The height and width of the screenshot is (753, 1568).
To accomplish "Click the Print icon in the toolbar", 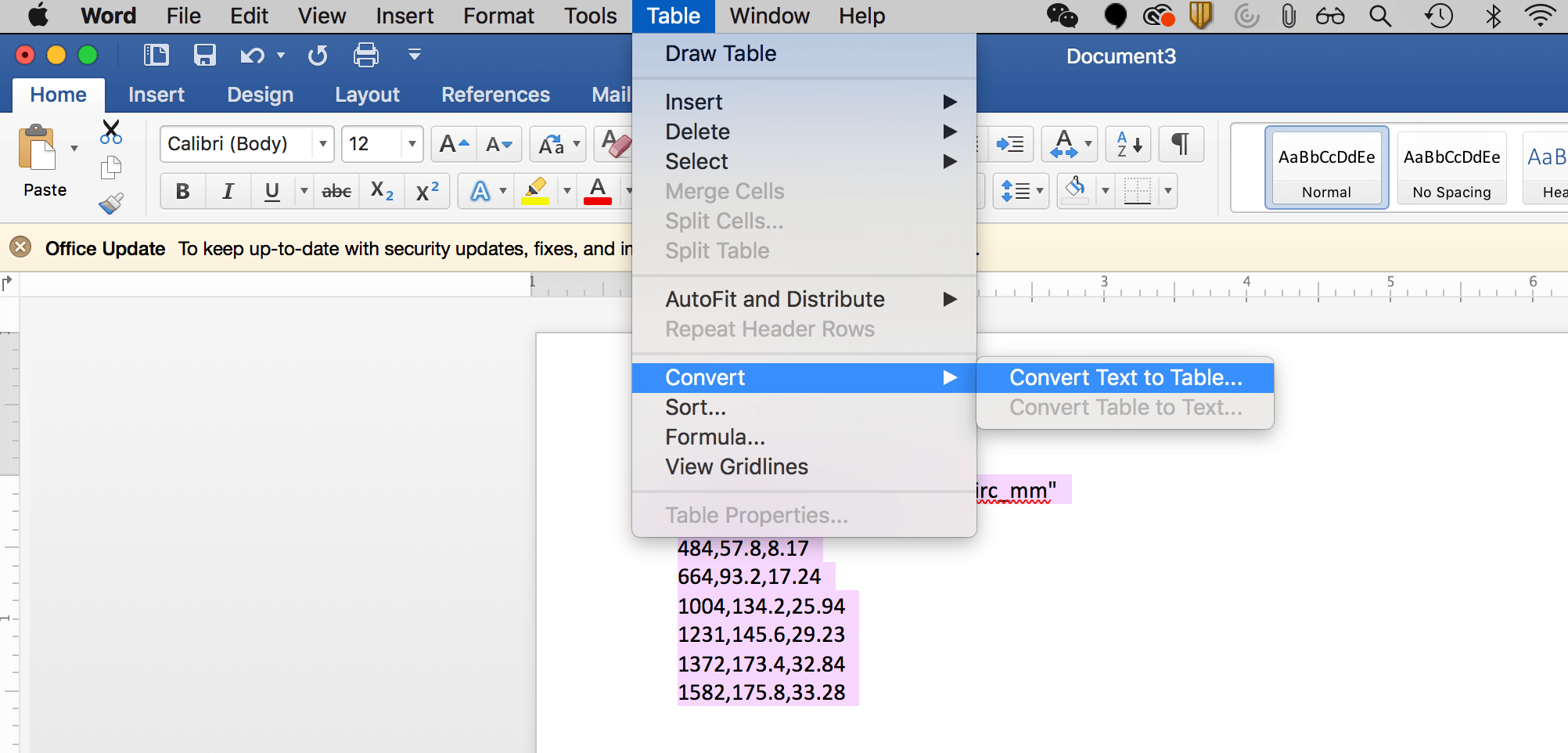I will click(x=365, y=55).
